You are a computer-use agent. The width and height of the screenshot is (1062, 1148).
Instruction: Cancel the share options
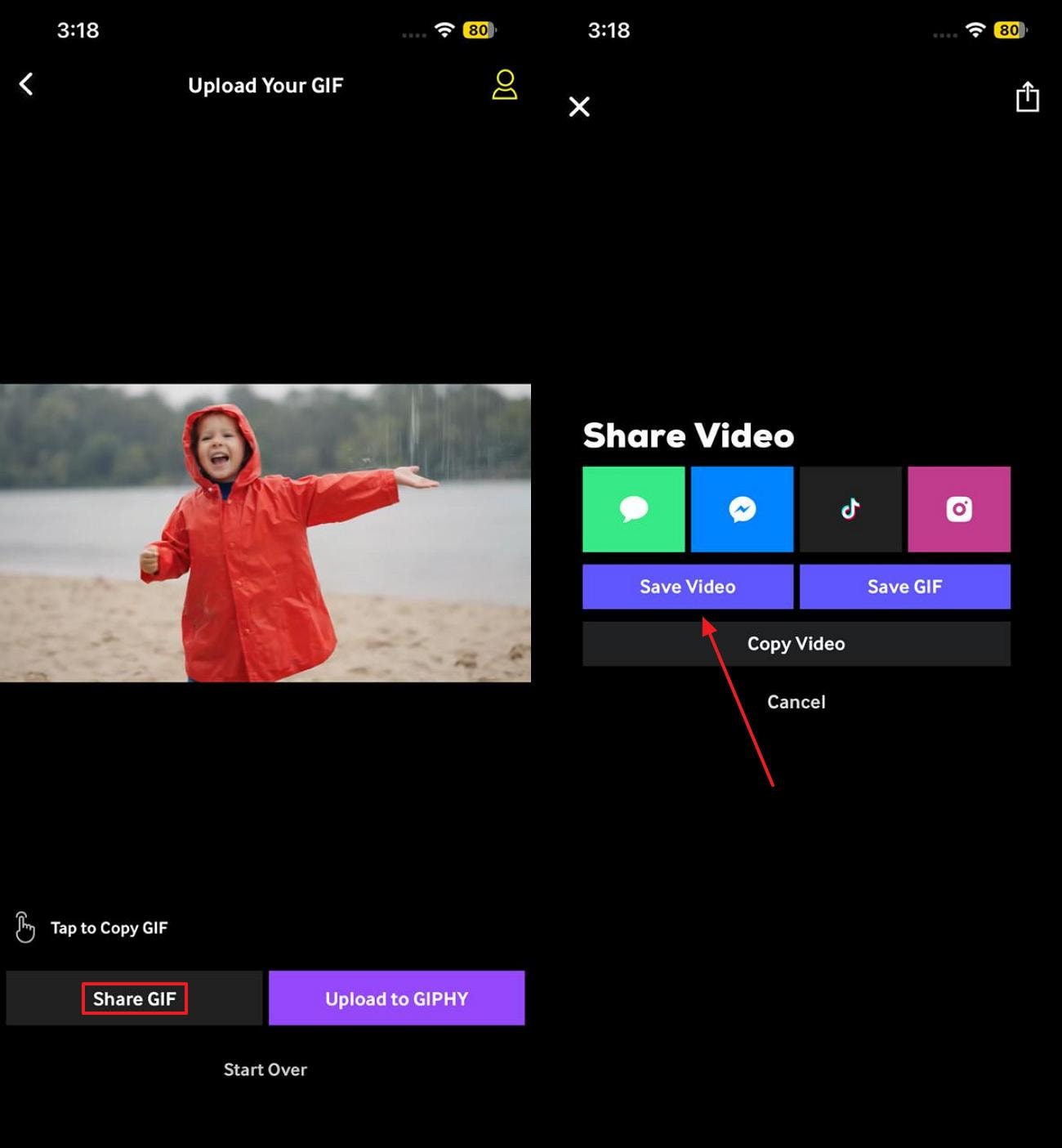tap(795, 701)
